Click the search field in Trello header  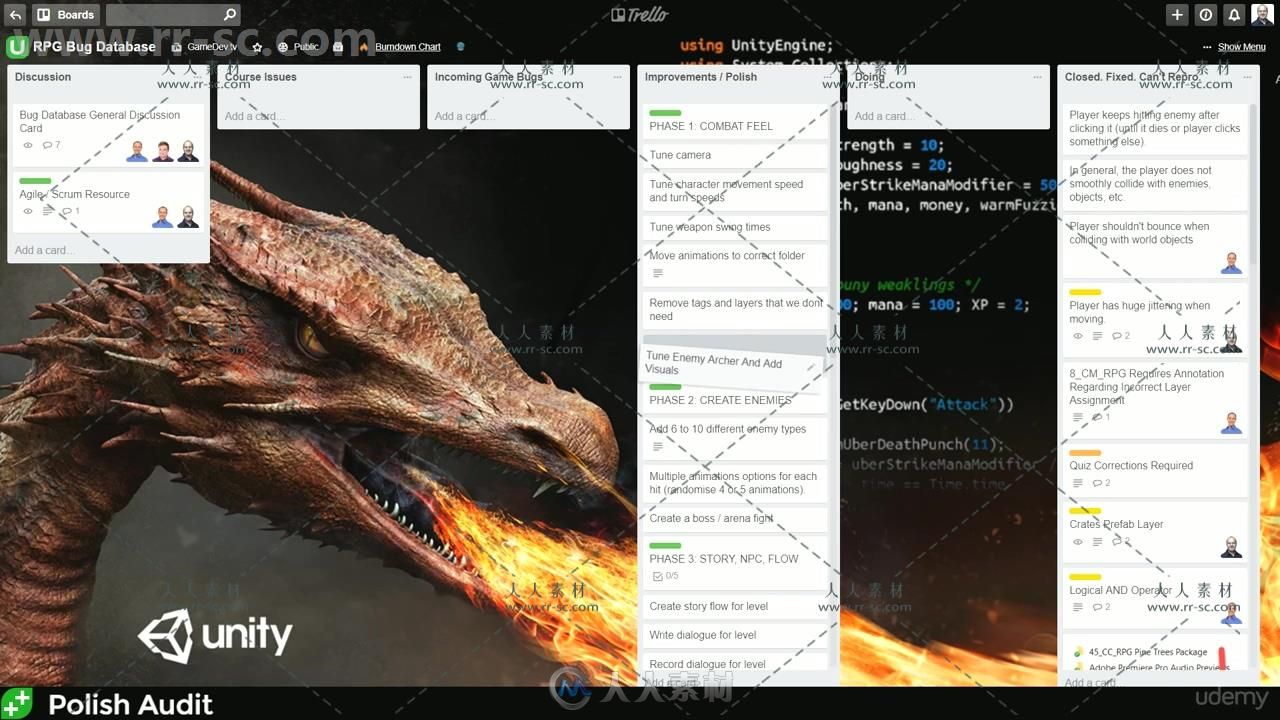point(172,14)
